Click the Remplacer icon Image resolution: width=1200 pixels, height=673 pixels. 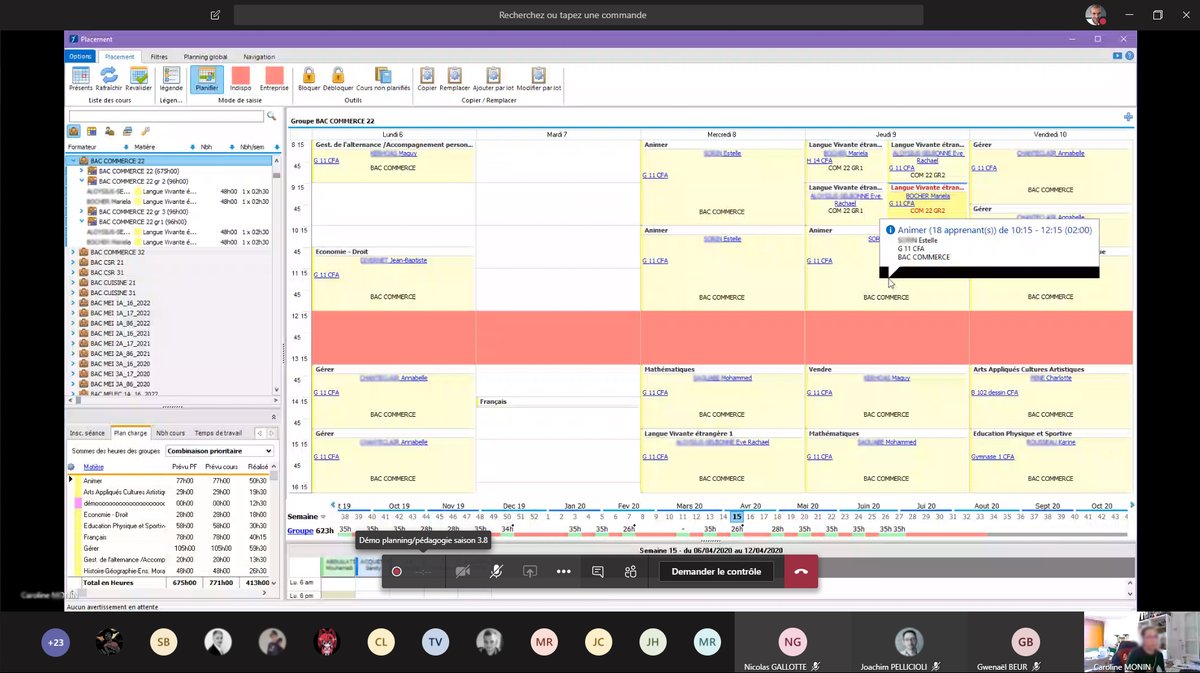pos(454,75)
